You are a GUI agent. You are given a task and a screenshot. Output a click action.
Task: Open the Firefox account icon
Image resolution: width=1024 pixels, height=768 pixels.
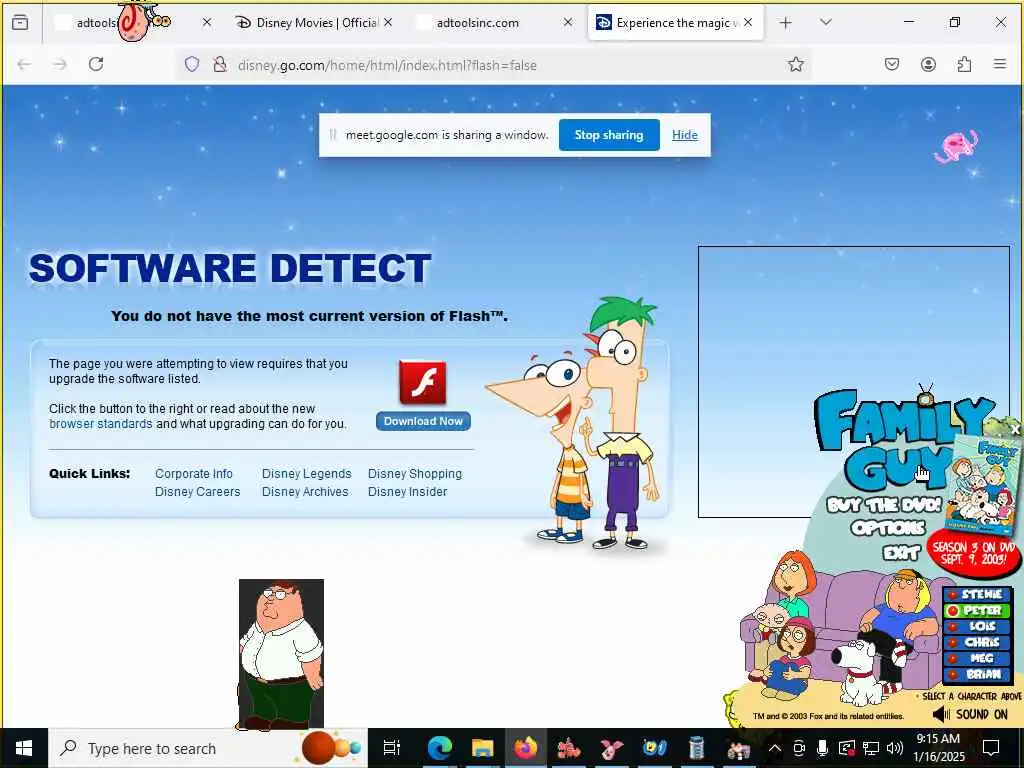928,64
